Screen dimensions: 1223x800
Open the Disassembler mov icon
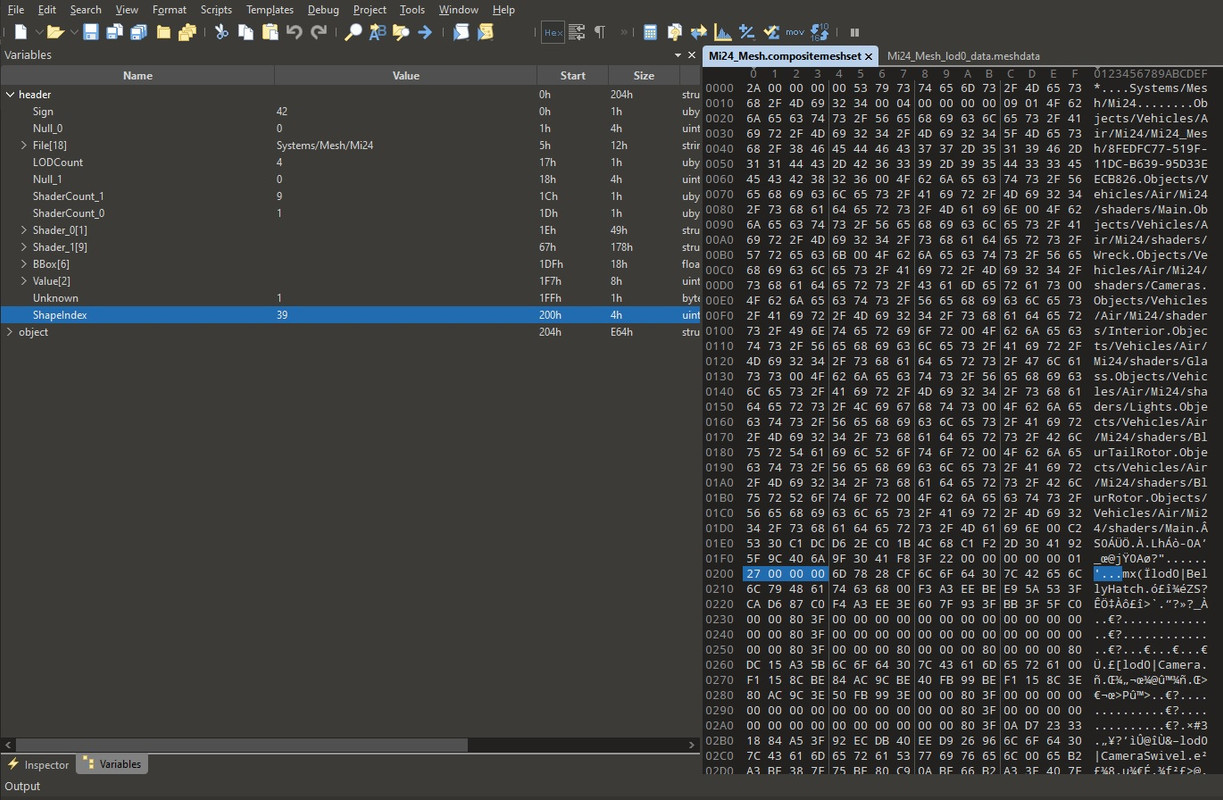point(795,32)
